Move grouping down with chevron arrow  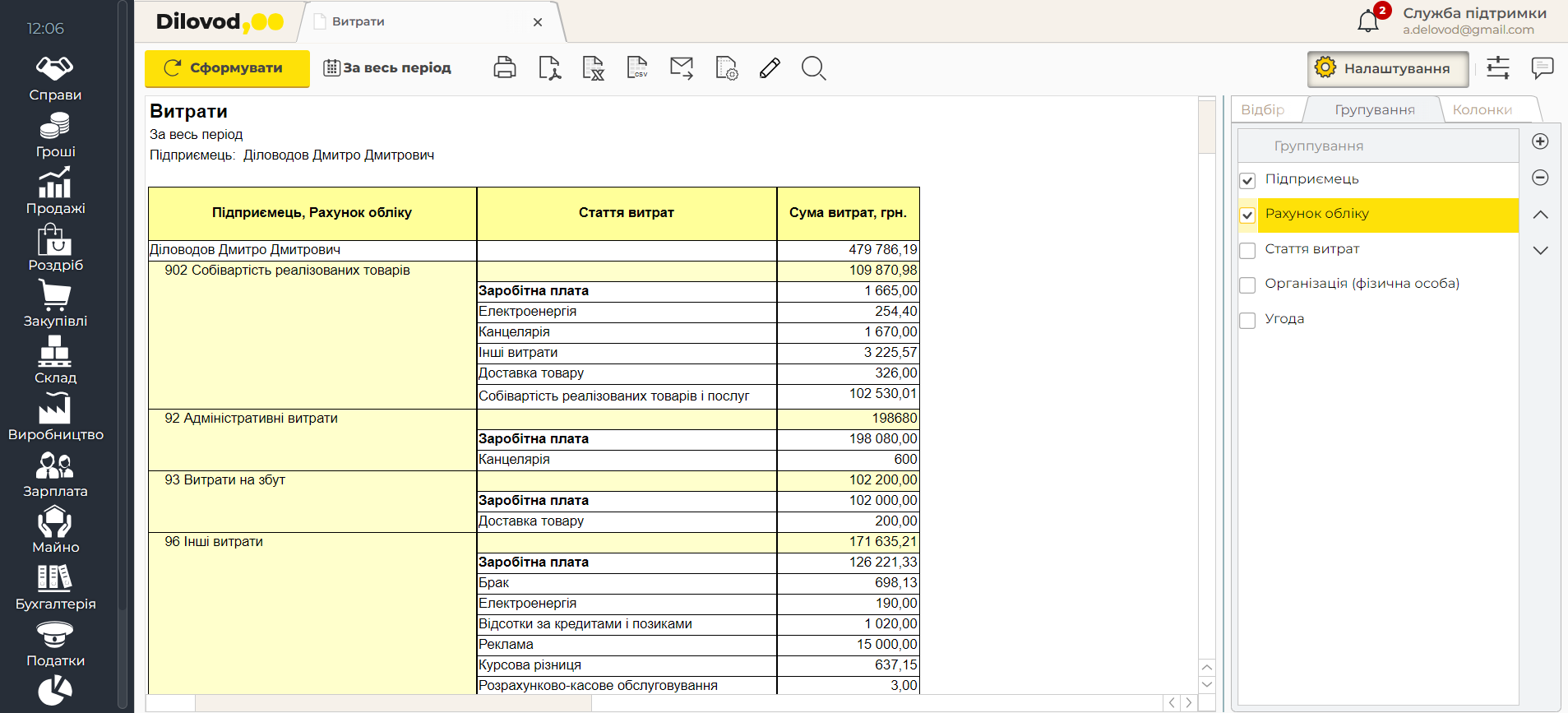point(1540,250)
